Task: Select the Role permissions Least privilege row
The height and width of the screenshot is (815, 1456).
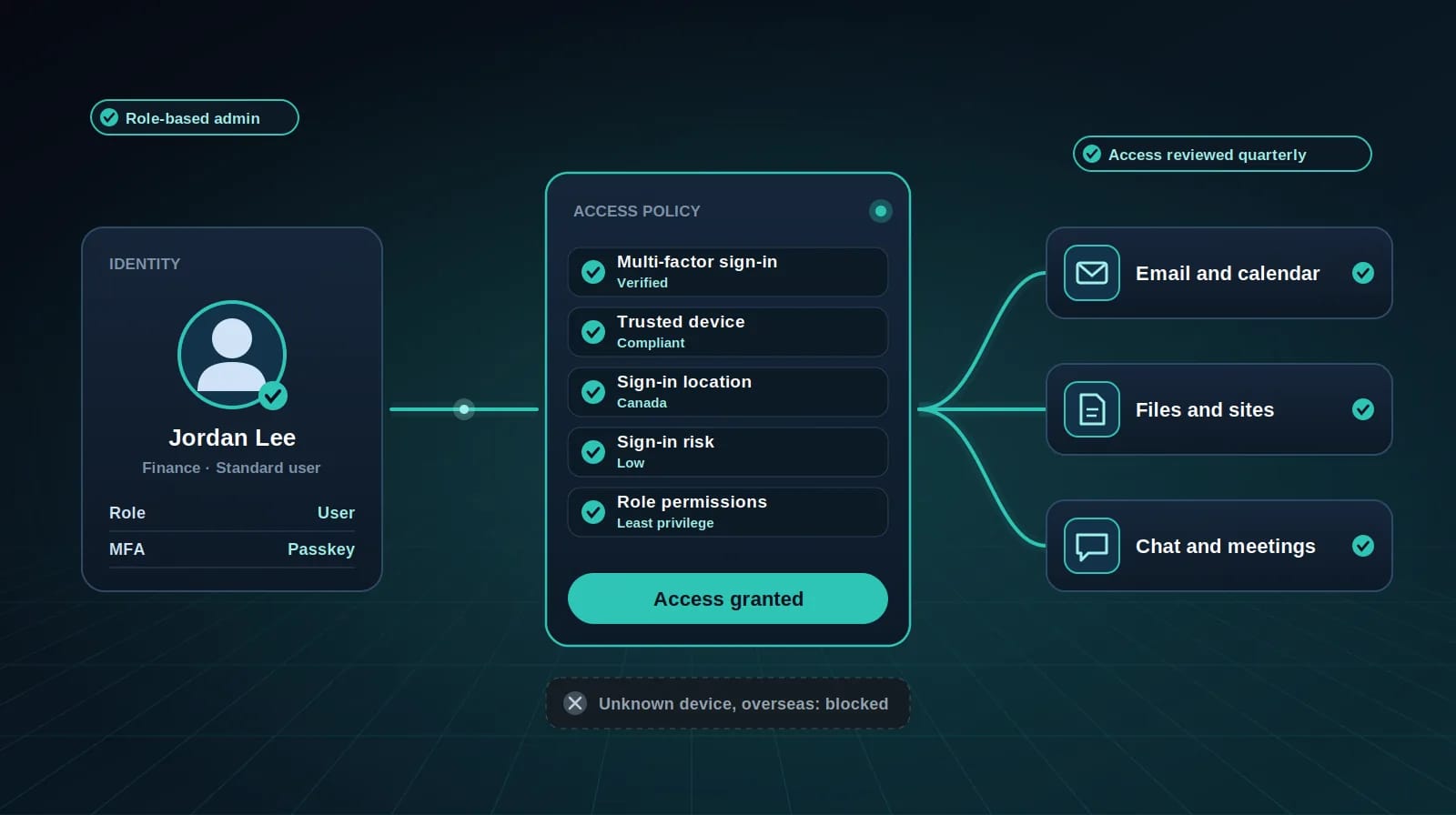Action: (728, 512)
